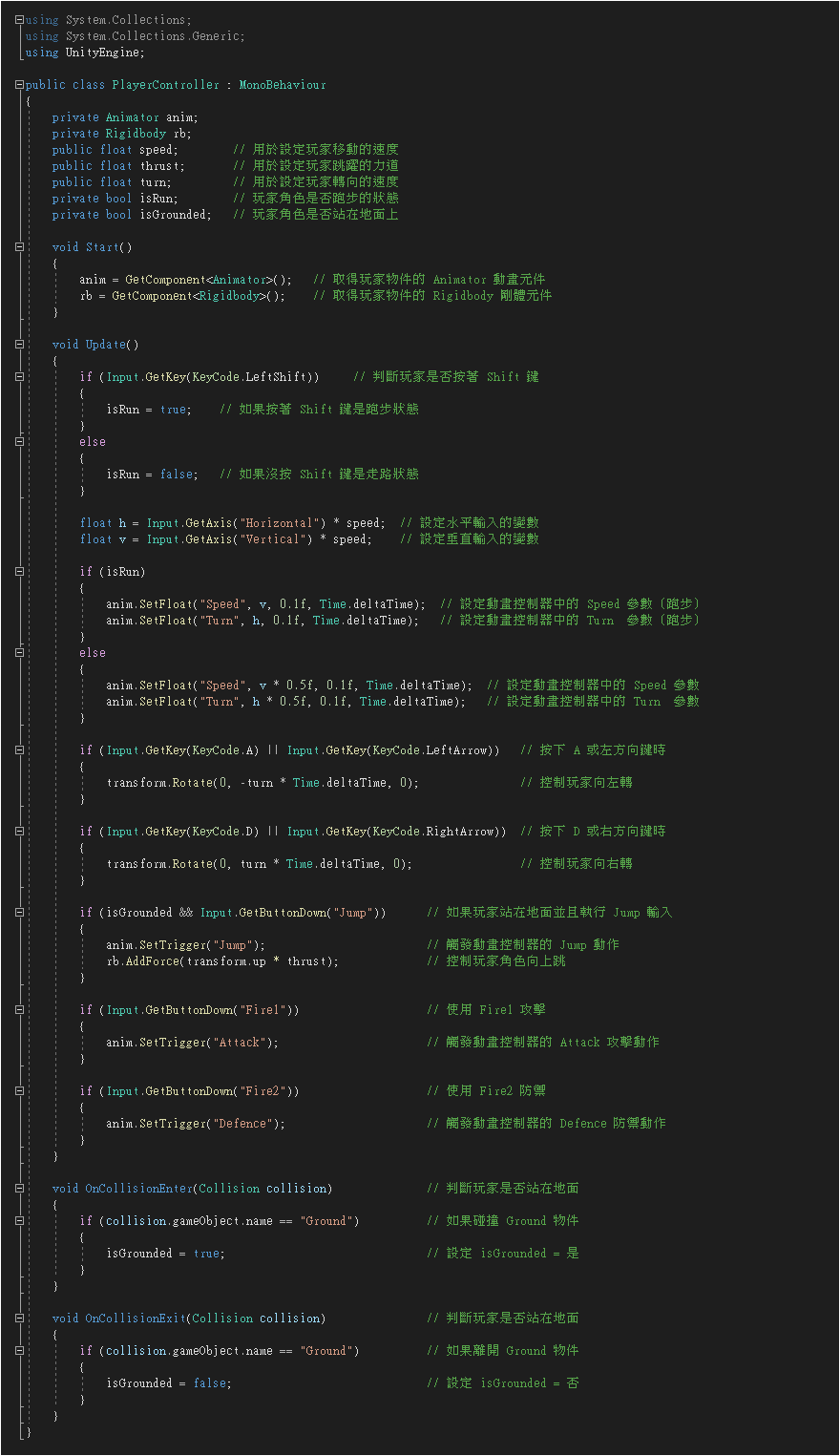Fold the KeyCode.A LeftArrow if block
Viewport: 840px width, 1456px height.
click(x=19, y=750)
